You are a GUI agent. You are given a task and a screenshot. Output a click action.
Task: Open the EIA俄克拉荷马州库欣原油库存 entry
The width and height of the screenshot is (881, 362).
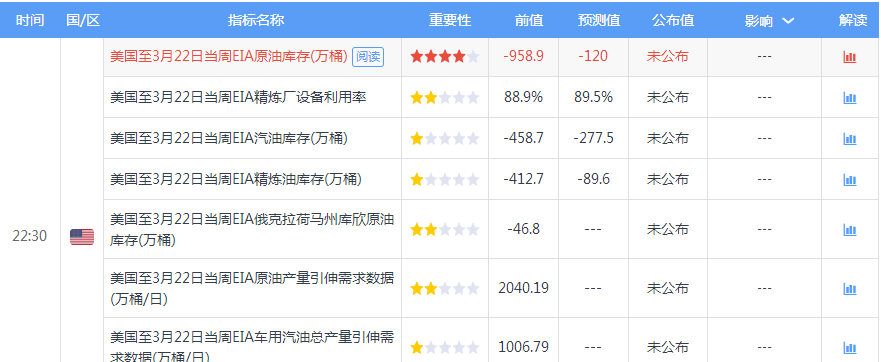point(252,229)
